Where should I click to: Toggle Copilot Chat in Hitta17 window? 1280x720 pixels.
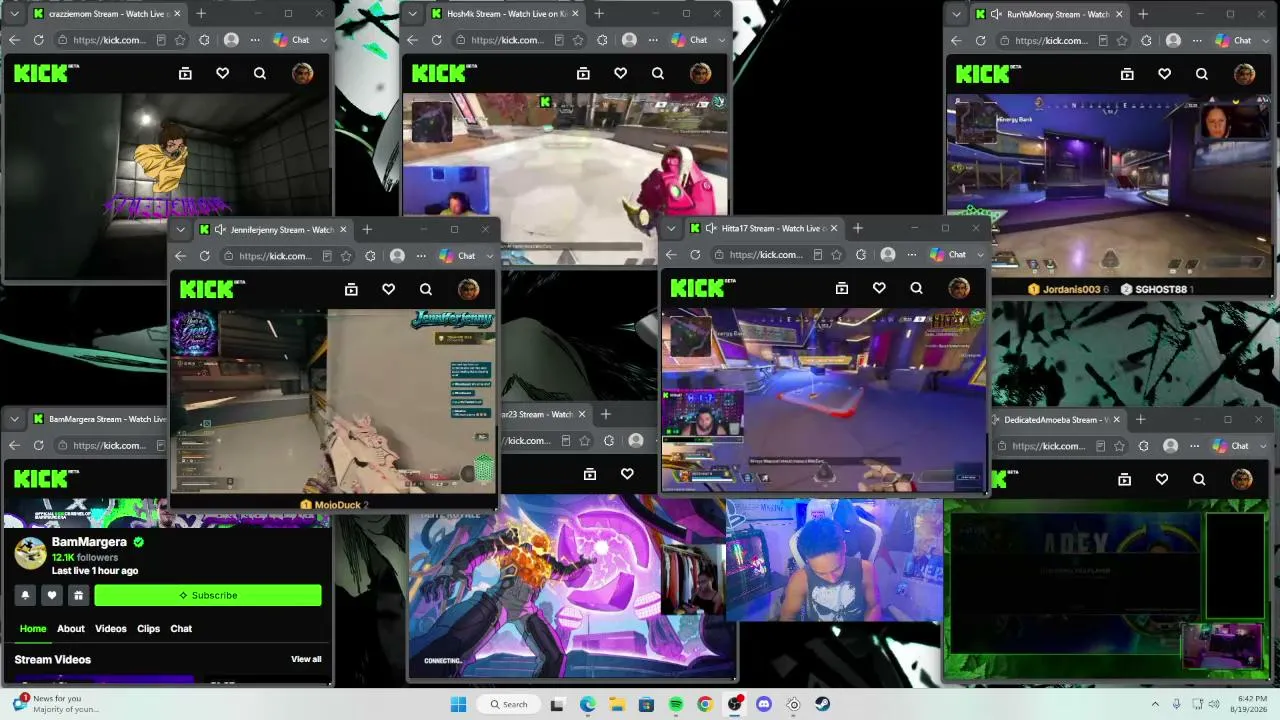948,254
